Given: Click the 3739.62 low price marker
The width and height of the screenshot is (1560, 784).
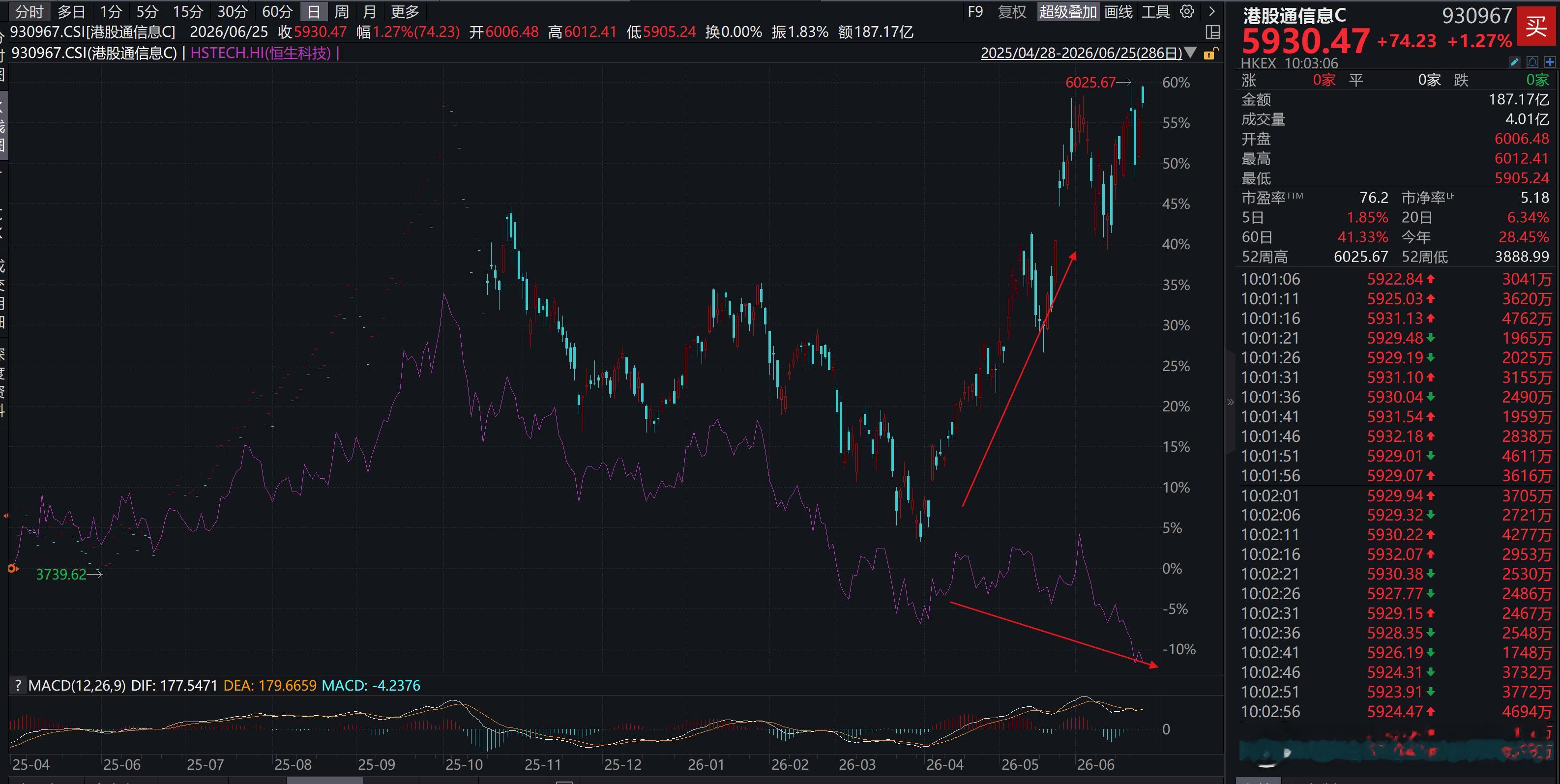Looking at the screenshot, I should 61,574.
